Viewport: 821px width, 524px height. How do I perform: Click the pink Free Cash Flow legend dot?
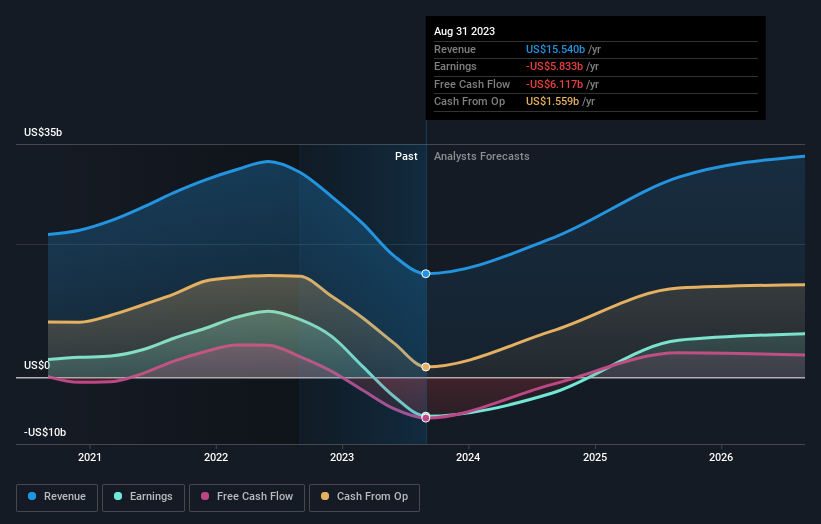[x=205, y=496]
